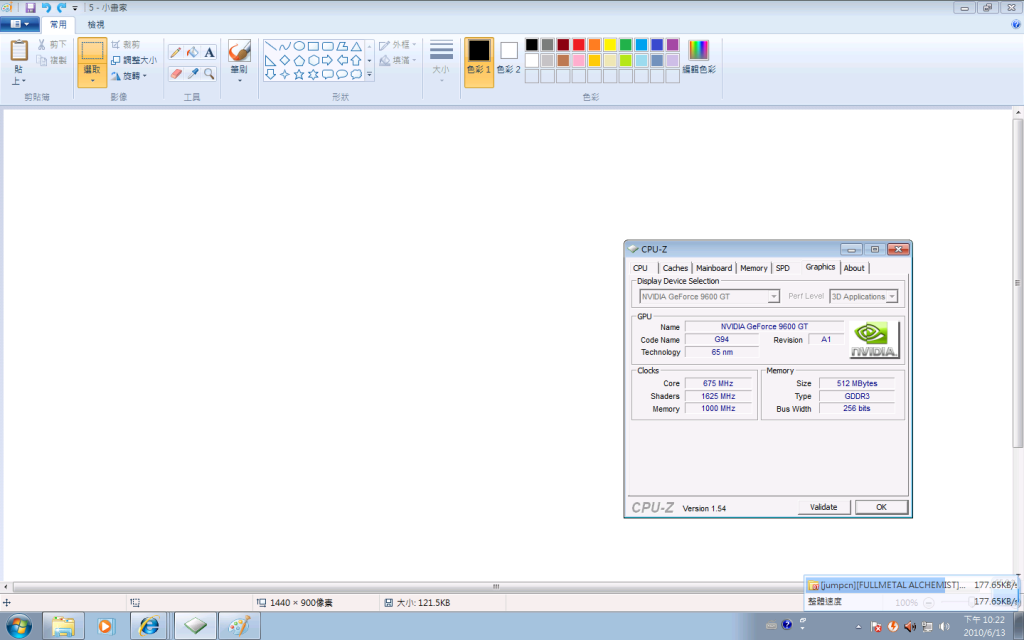The image size is (1024, 640).
Task: Choose the Text tool
Action: pyautogui.click(x=210, y=52)
